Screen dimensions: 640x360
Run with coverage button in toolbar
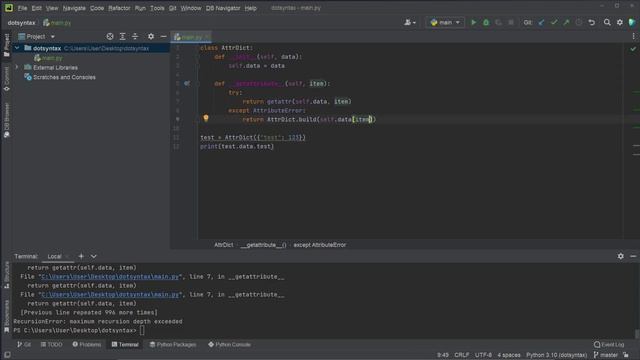tap(498, 22)
